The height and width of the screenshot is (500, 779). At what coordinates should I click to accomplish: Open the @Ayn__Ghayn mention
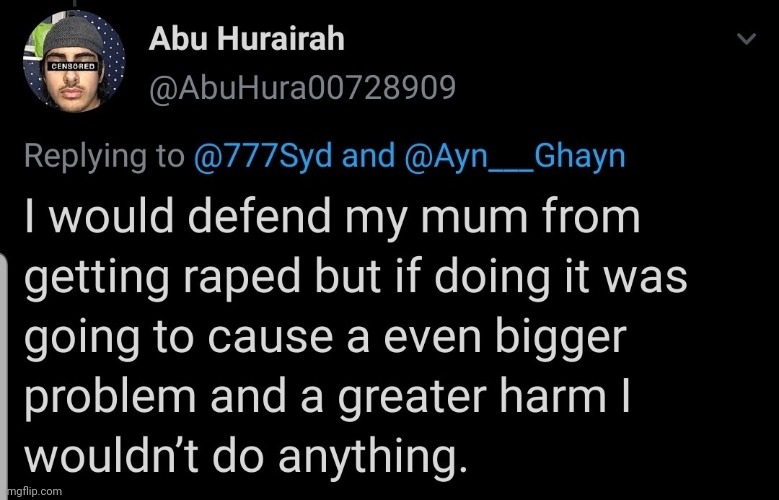tap(515, 155)
